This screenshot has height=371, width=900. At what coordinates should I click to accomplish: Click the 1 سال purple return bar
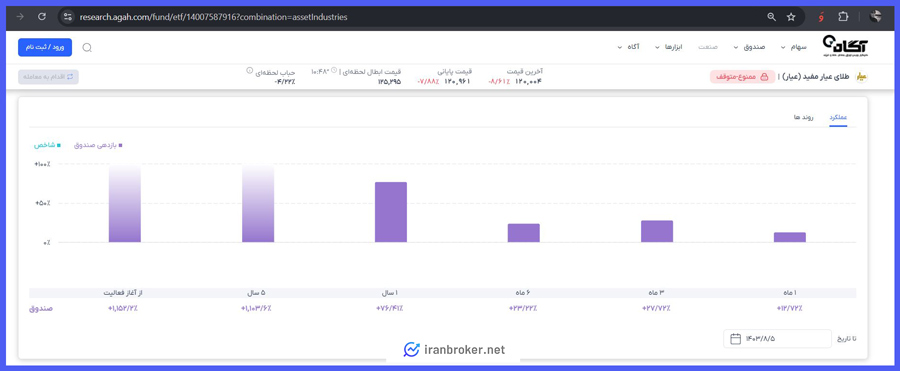(x=391, y=212)
